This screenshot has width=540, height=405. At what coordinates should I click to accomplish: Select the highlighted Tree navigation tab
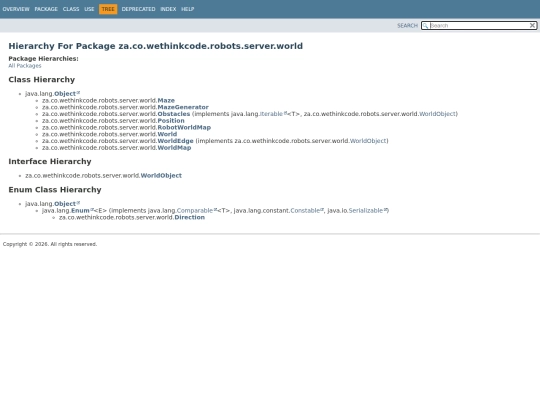pyautogui.click(x=108, y=9)
